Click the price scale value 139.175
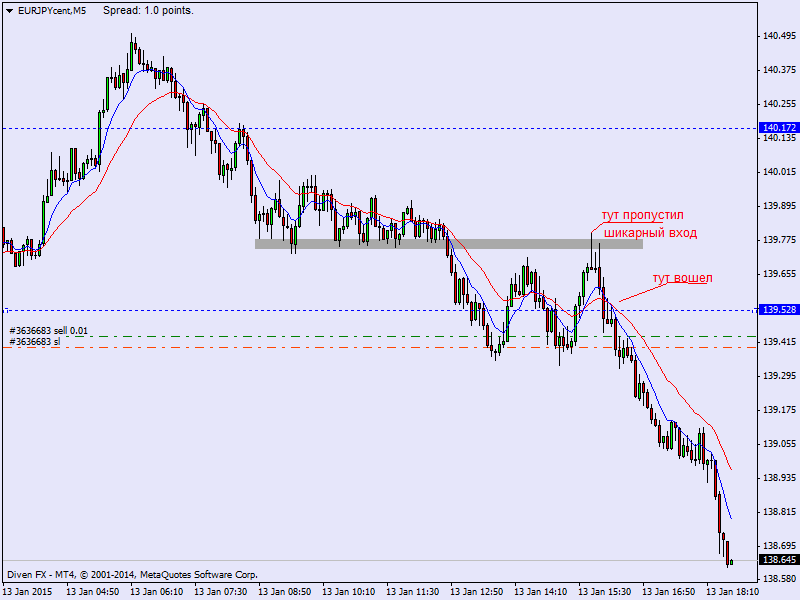 (779, 410)
